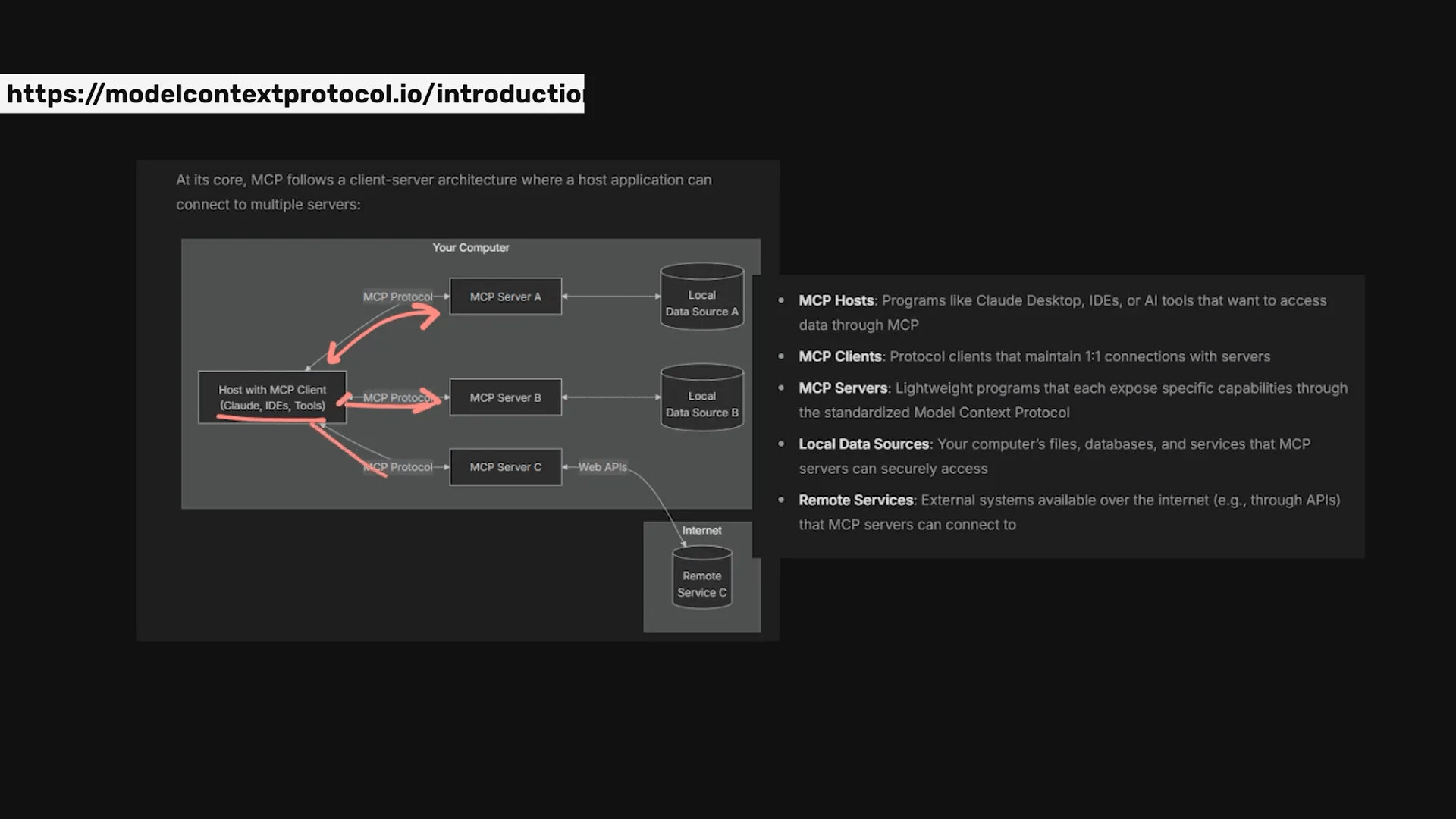Image resolution: width=1456 pixels, height=819 pixels.
Task: Click the 'Your Computer' diagram title
Action: click(x=471, y=248)
